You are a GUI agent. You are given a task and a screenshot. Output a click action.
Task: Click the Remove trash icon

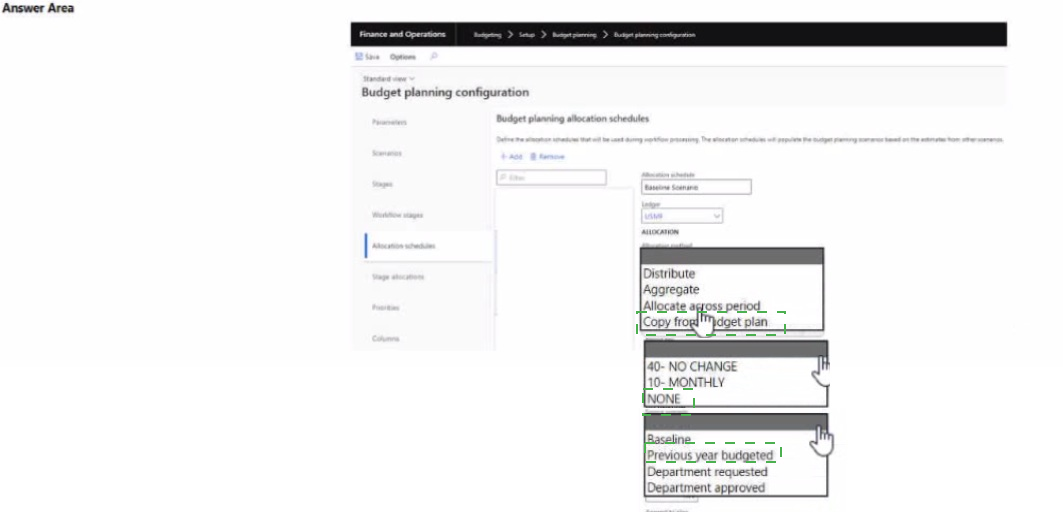coord(533,157)
